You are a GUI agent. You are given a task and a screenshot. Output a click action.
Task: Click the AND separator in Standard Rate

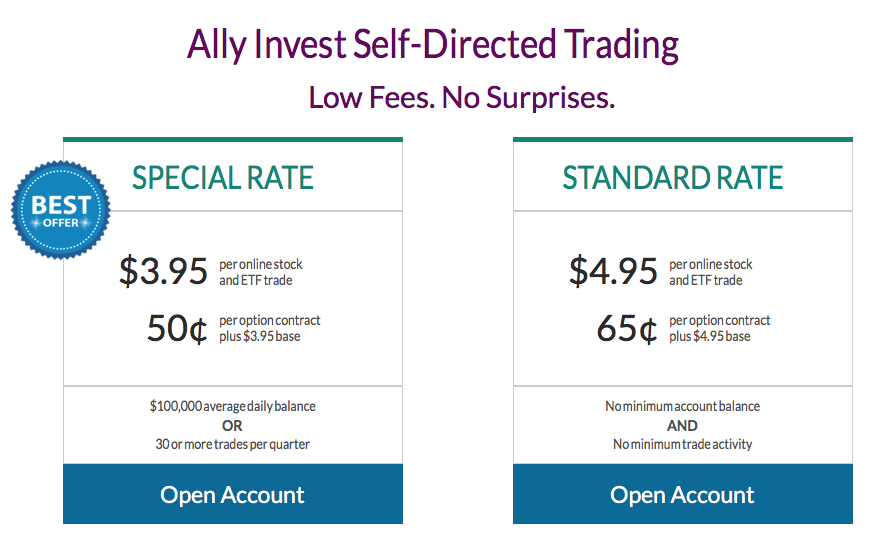(x=682, y=426)
